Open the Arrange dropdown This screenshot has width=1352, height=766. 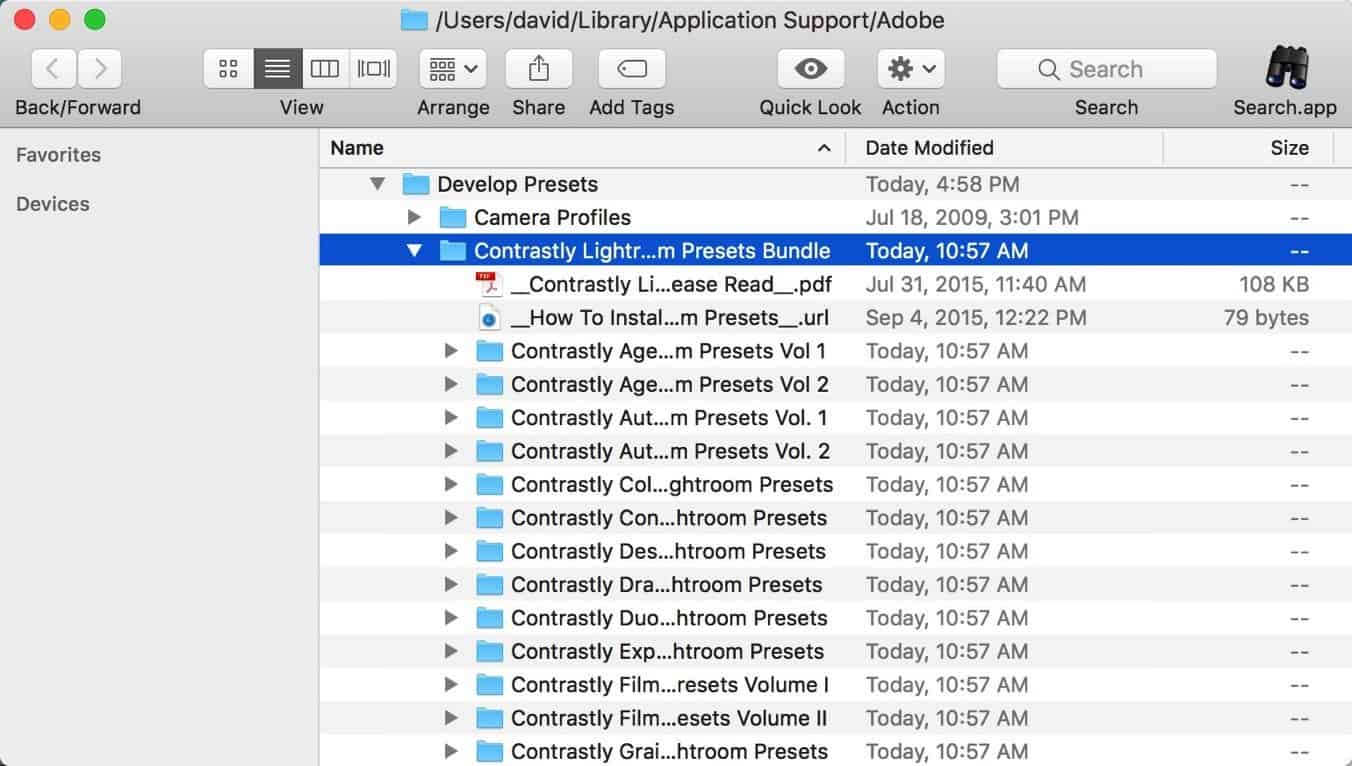[453, 69]
